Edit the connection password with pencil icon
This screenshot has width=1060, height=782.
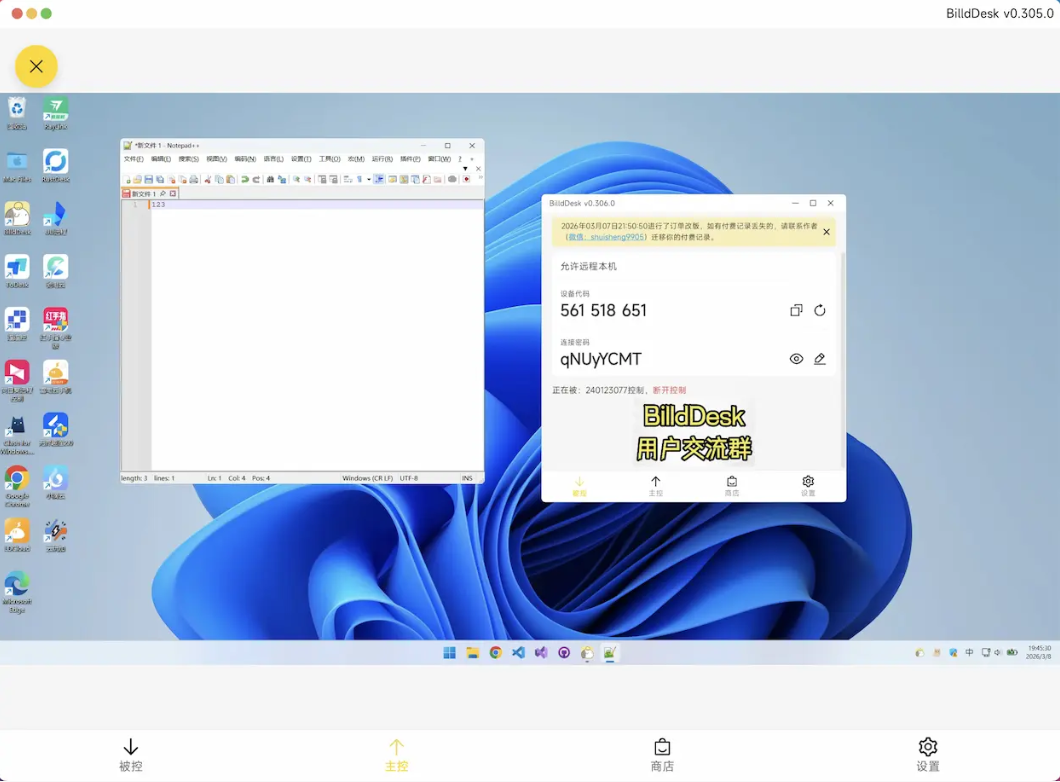click(820, 359)
